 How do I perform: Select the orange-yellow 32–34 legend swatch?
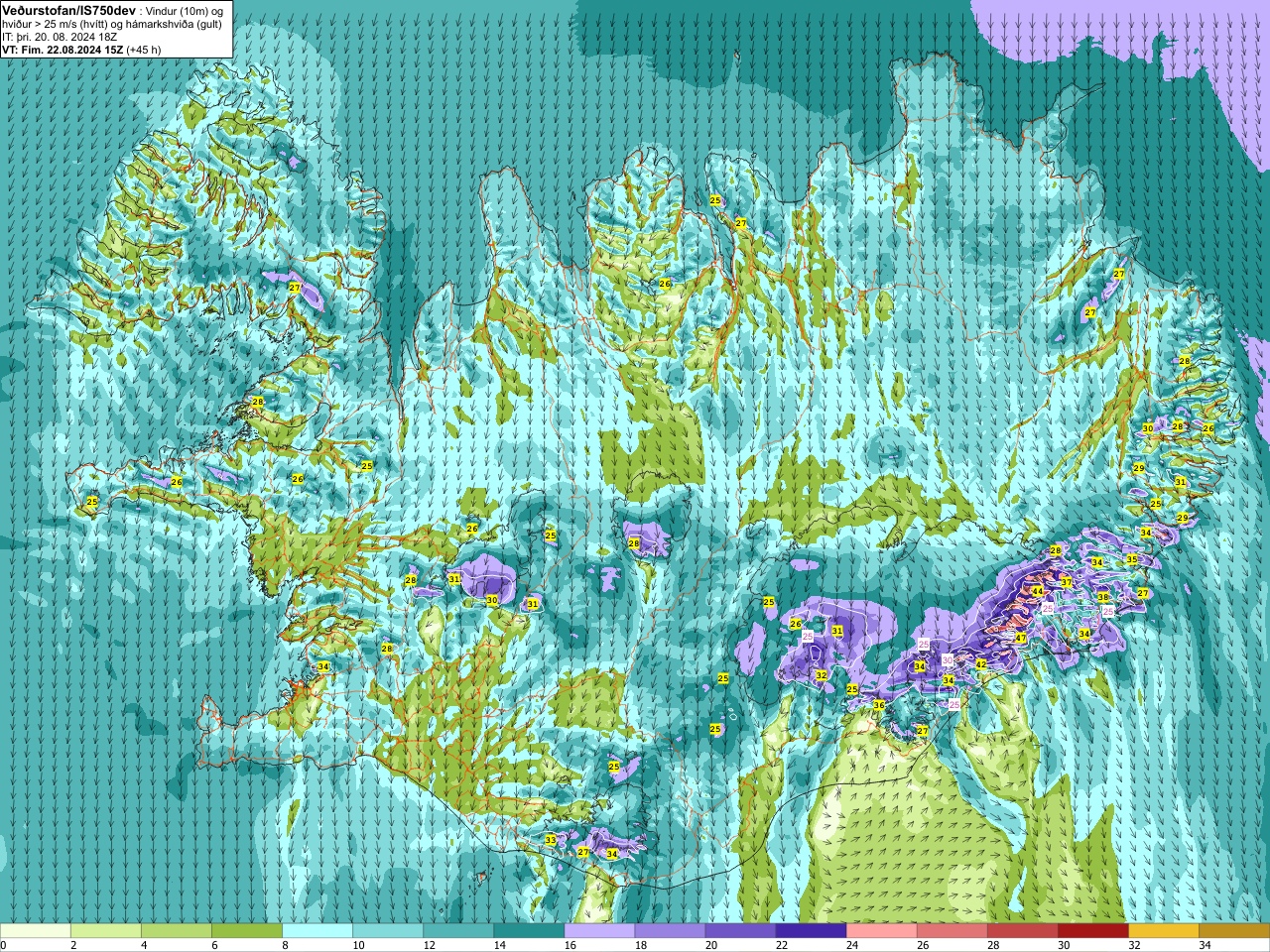(1163, 931)
